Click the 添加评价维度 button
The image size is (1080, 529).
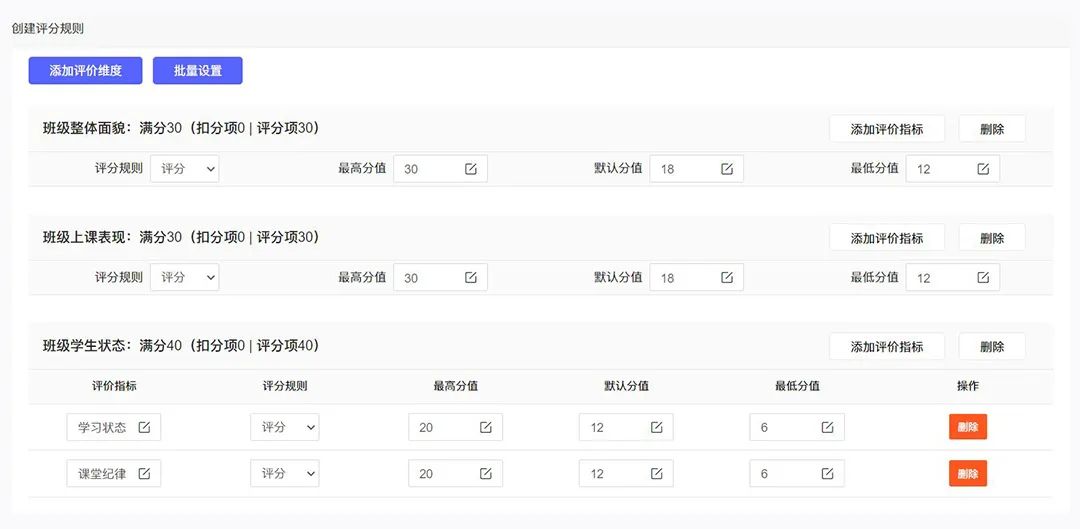click(x=85, y=70)
